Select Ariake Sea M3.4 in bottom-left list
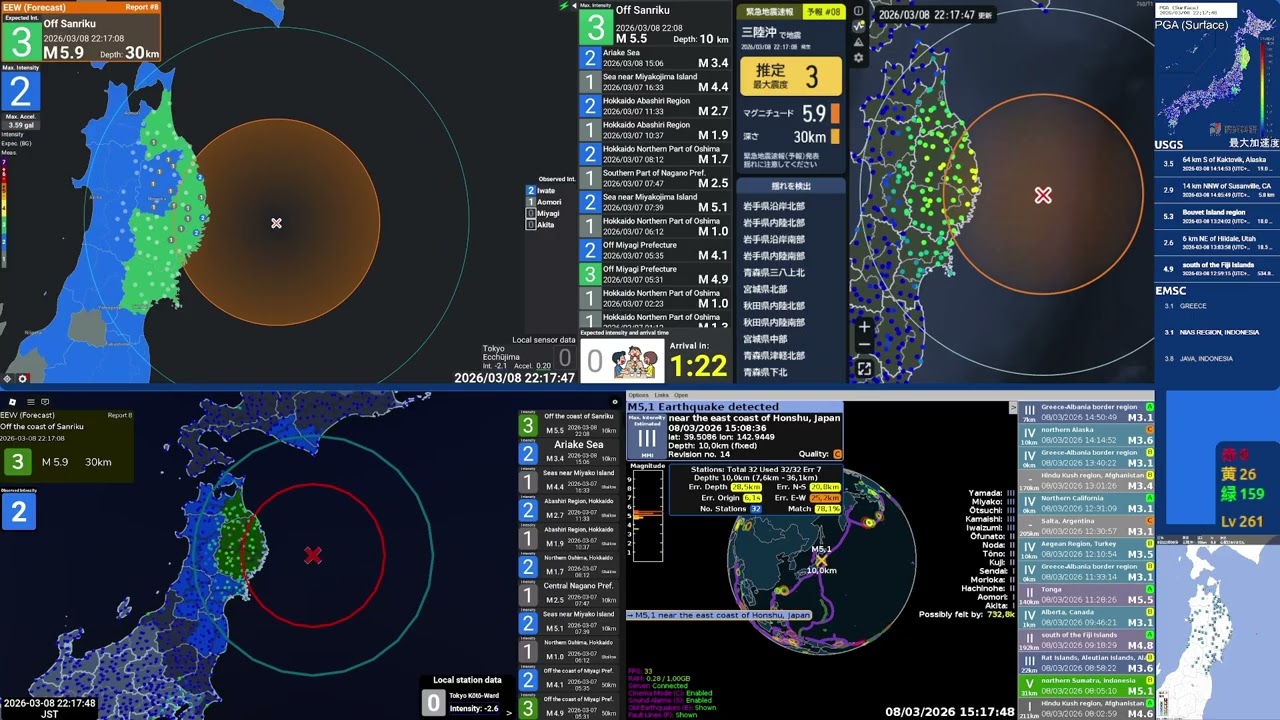The width and height of the screenshot is (1280, 720). click(568, 452)
